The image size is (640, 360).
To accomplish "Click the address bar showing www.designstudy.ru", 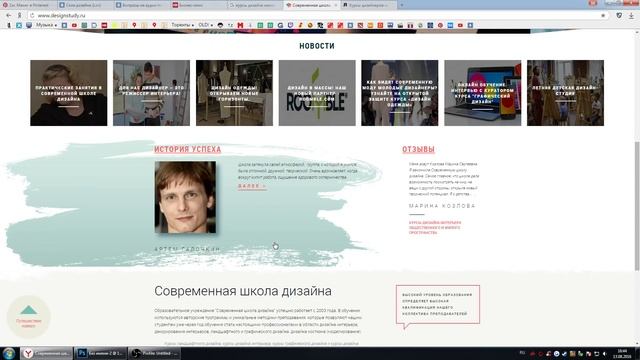I will (x=318, y=15).
